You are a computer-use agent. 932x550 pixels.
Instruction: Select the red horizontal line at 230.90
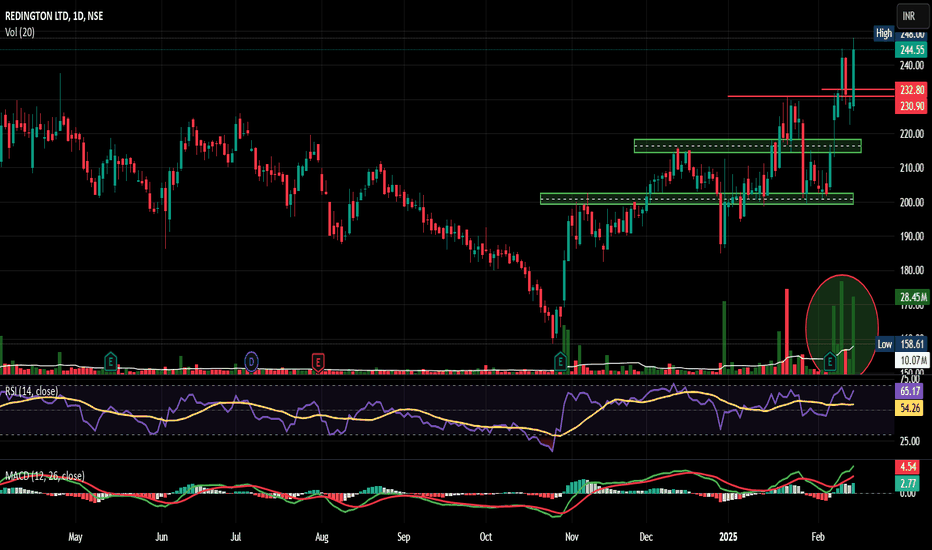coord(811,96)
